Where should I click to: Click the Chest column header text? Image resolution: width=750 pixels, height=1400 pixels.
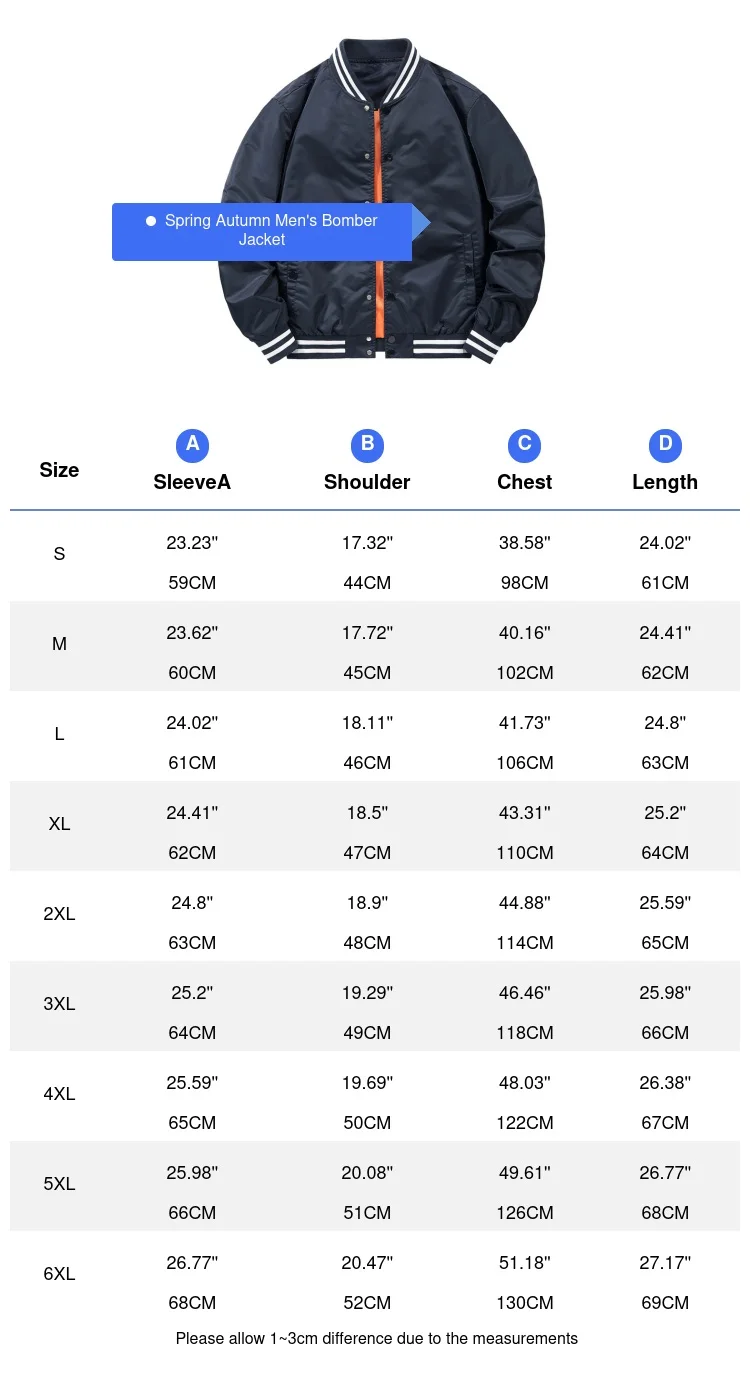524,482
